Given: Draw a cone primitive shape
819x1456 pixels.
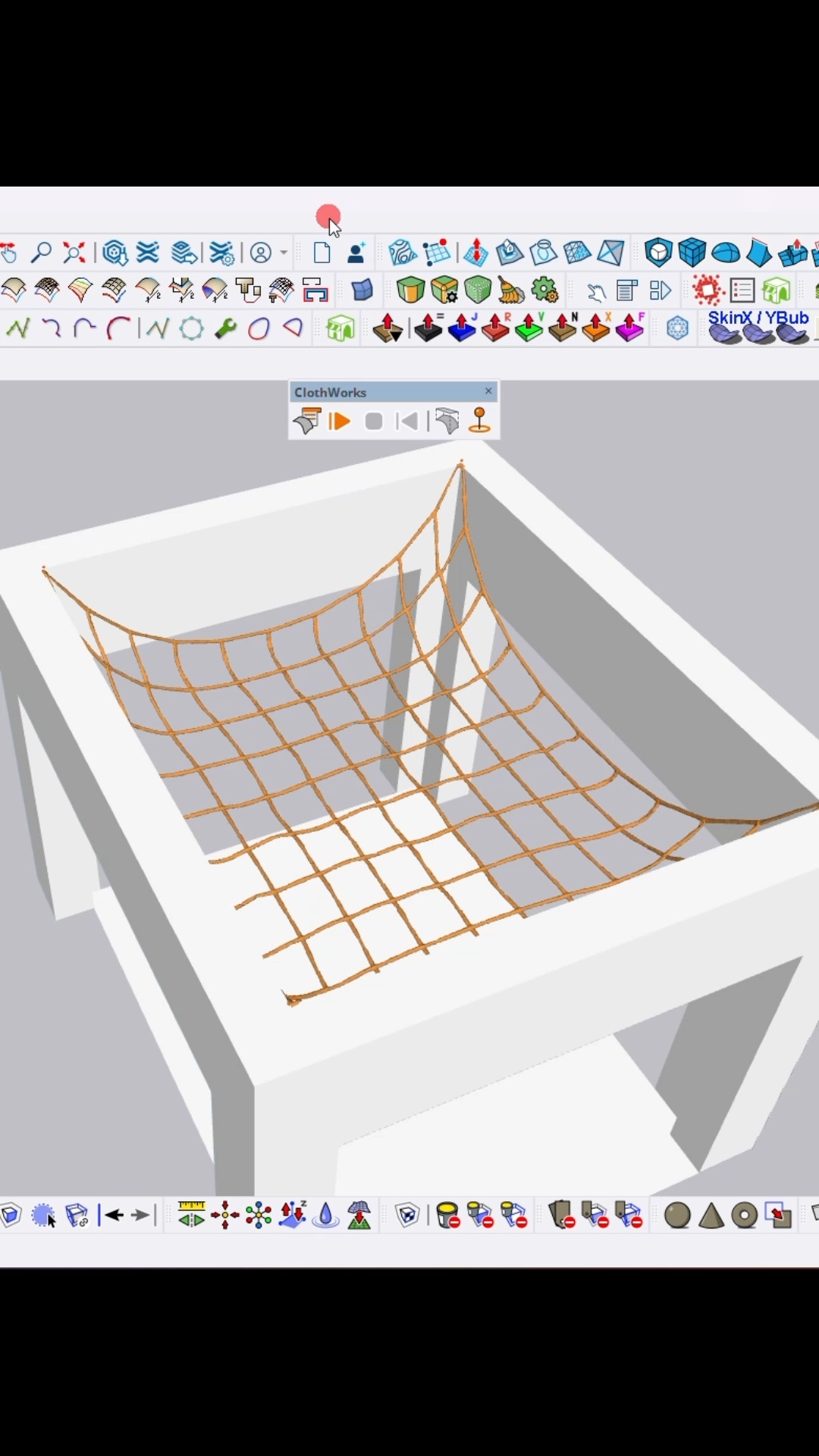Looking at the screenshot, I should click(711, 1215).
